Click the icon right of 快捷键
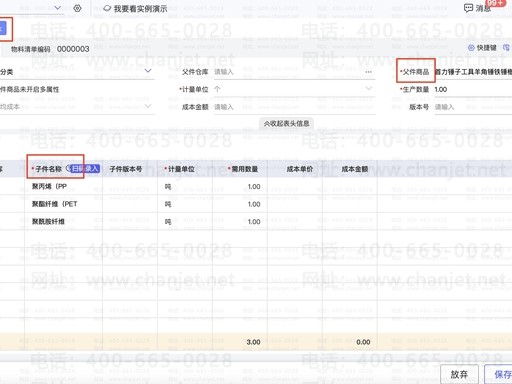This screenshot has width=512, height=384. (x=506, y=48)
